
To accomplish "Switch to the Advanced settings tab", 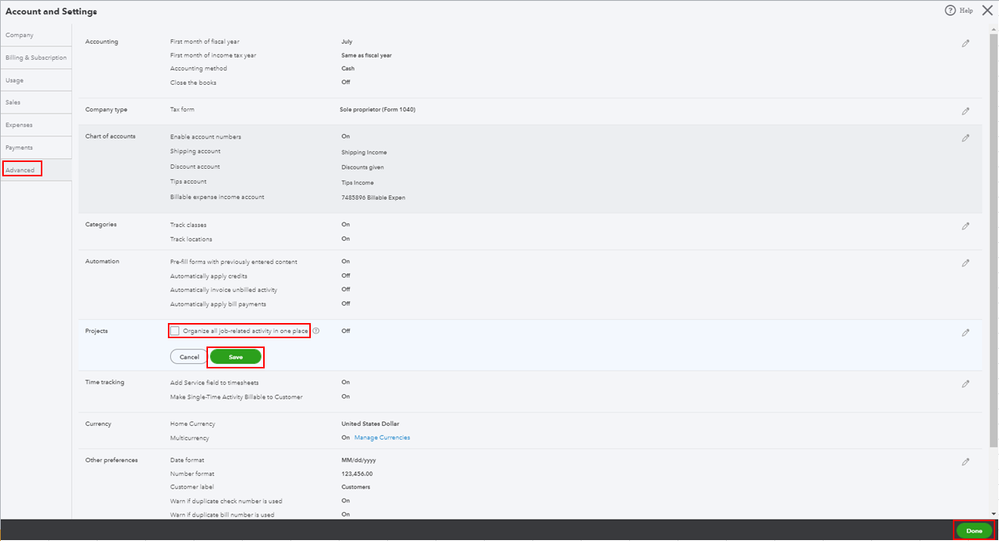I will (x=21, y=170).
